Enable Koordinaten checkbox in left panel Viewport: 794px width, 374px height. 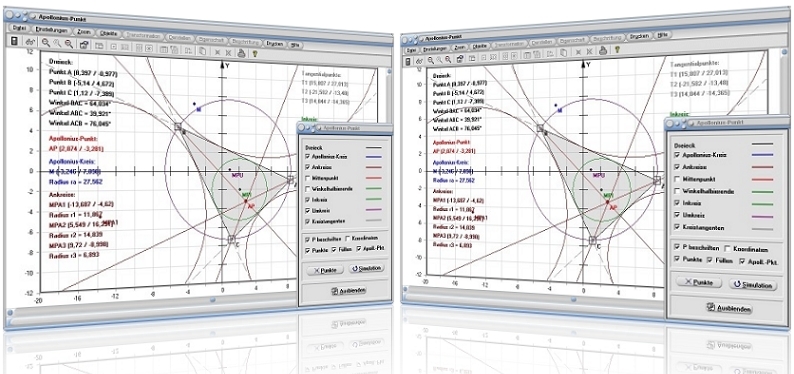click(347, 239)
